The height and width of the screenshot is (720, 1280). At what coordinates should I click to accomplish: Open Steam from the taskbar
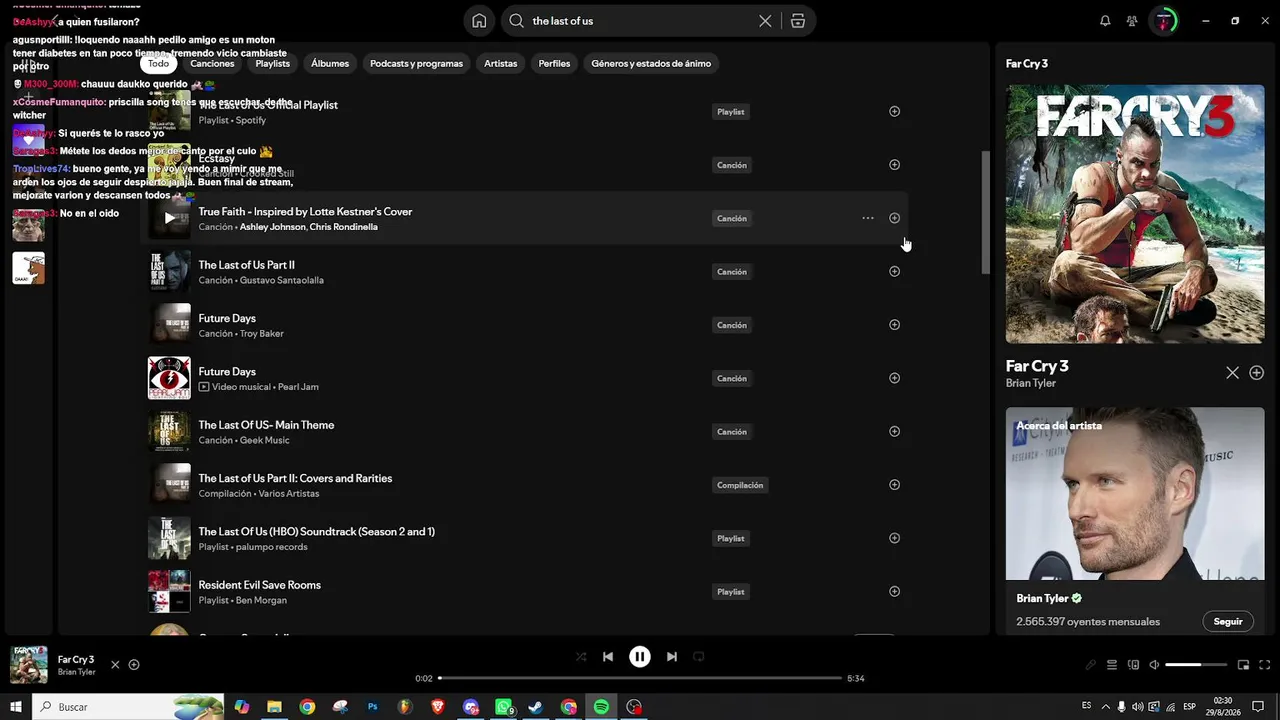coord(536,707)
